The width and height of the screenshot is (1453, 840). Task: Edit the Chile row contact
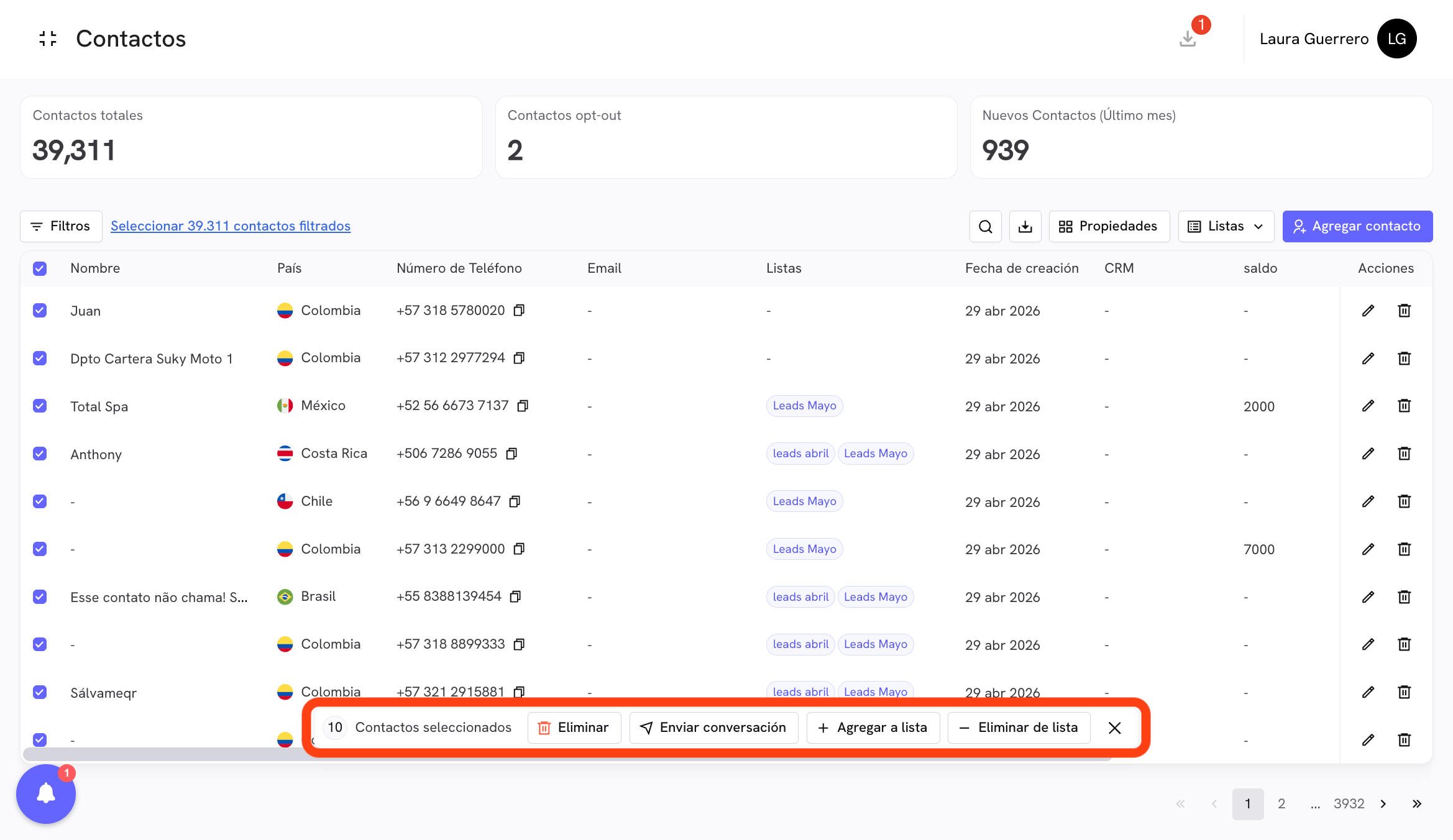(x=1368, y=501)
